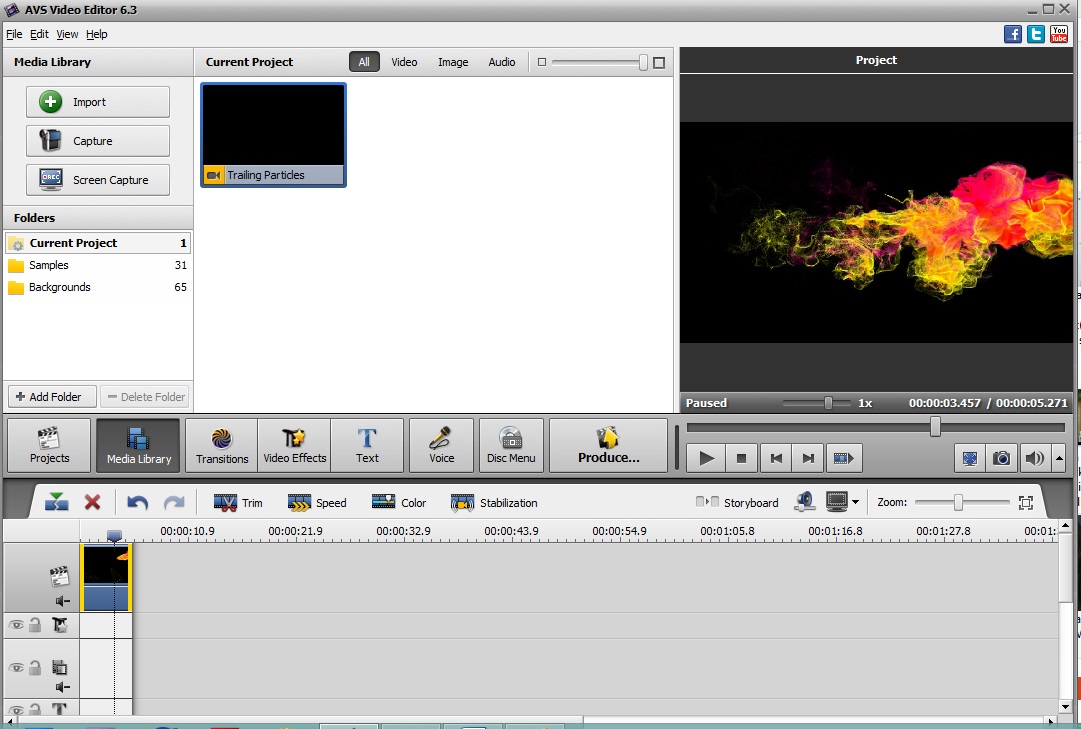Toggle visibility eye on the effects track
This screenshot has width=1081, height=729.
pyautogui.click(x=17, y=624)
